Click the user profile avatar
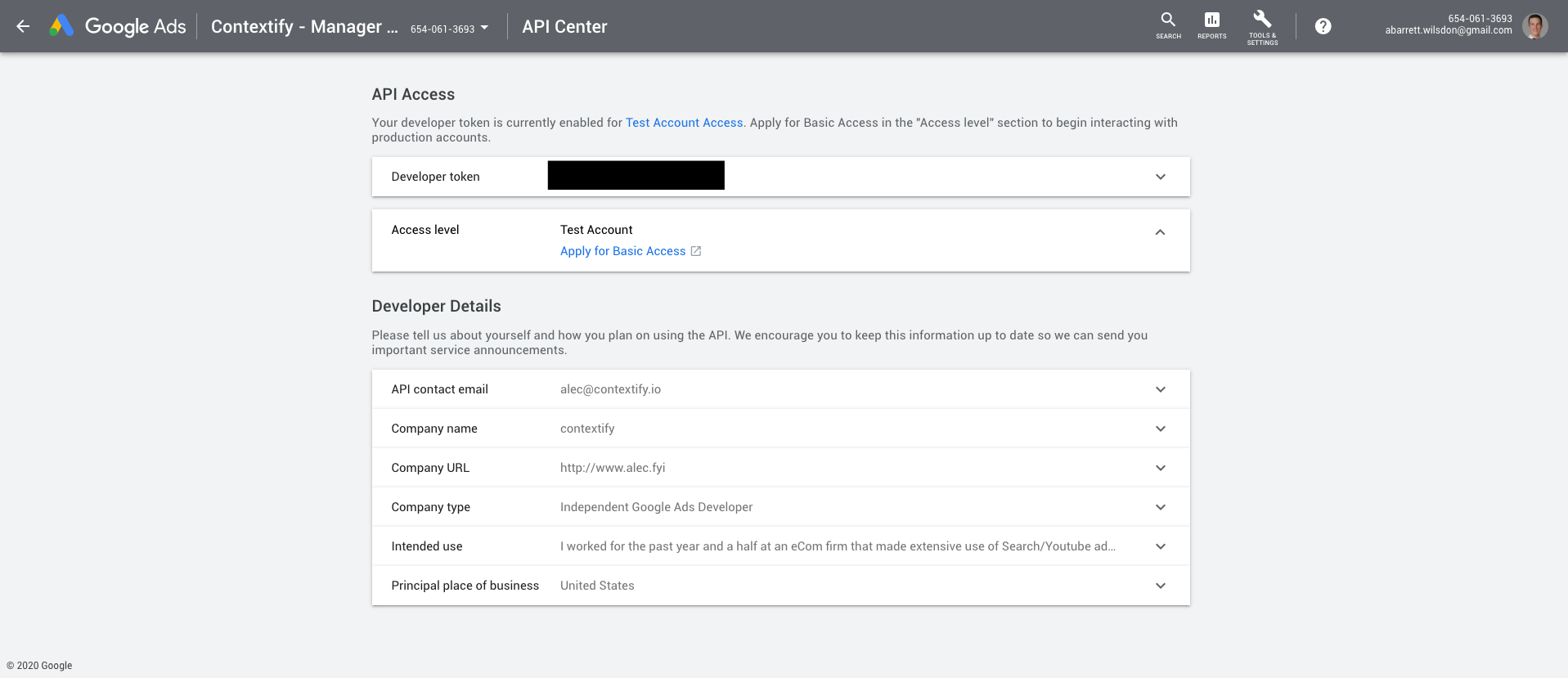This screenshot has height=678, width=1568. 1534,26
